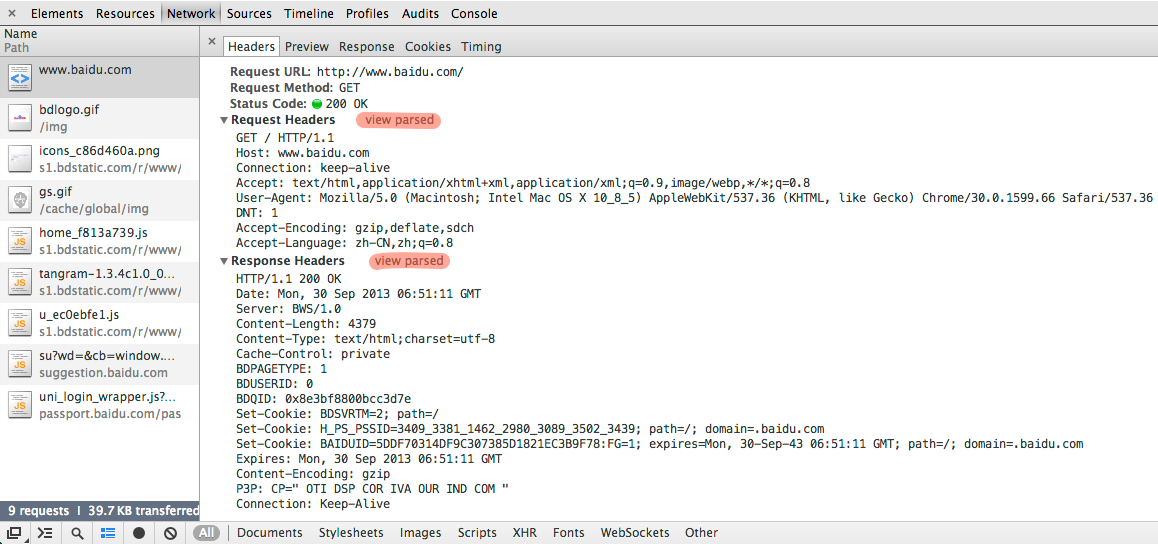Select the Network panel tab

tap(191, 13)
